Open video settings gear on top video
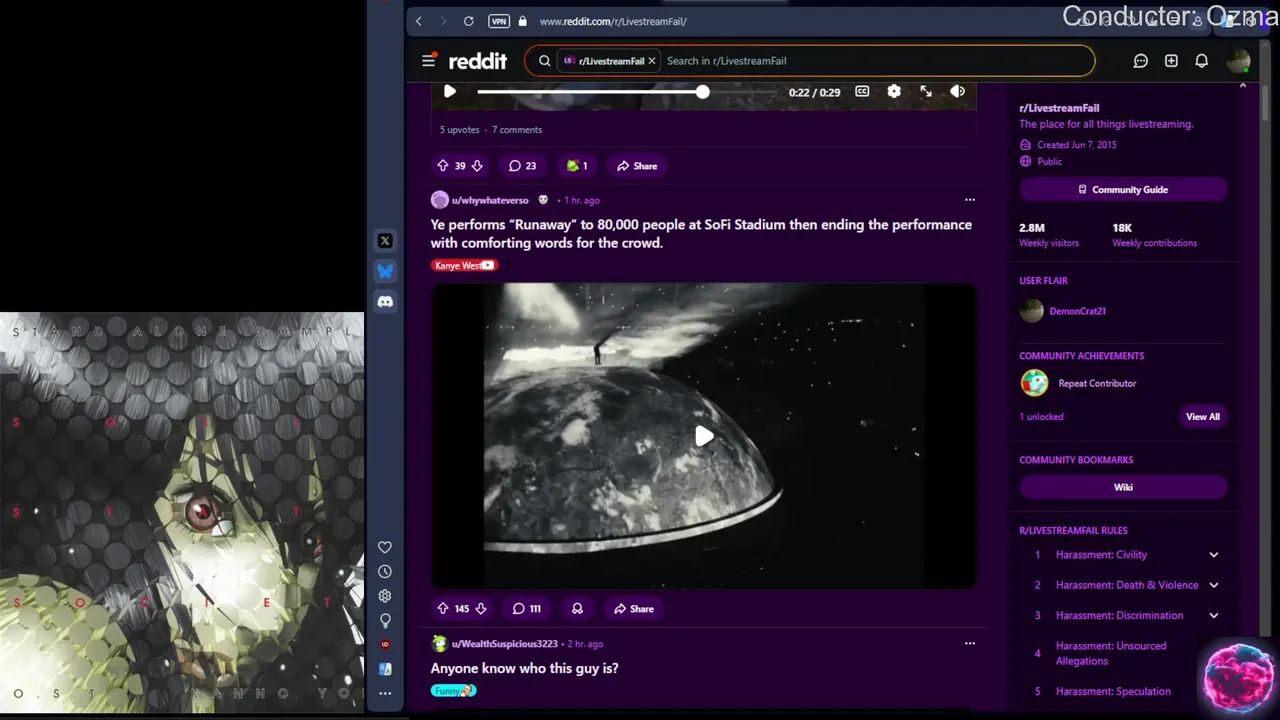Image resolution: width=1280 pixels, height=720 pixels. tap(894, 92)
